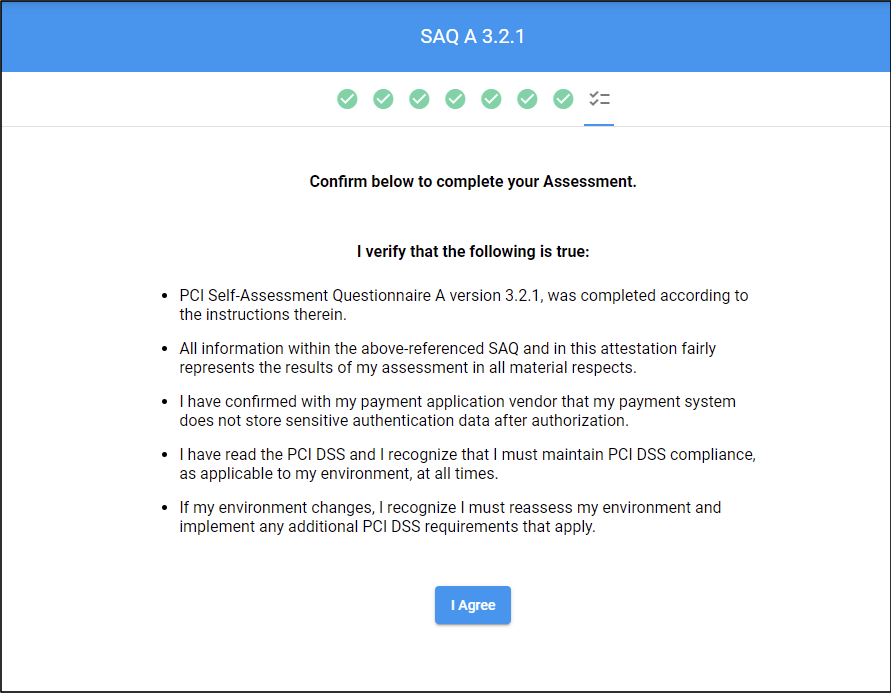Click the statement about reassessing environment changes
The image size is (891, 693).
click(450, 517)
